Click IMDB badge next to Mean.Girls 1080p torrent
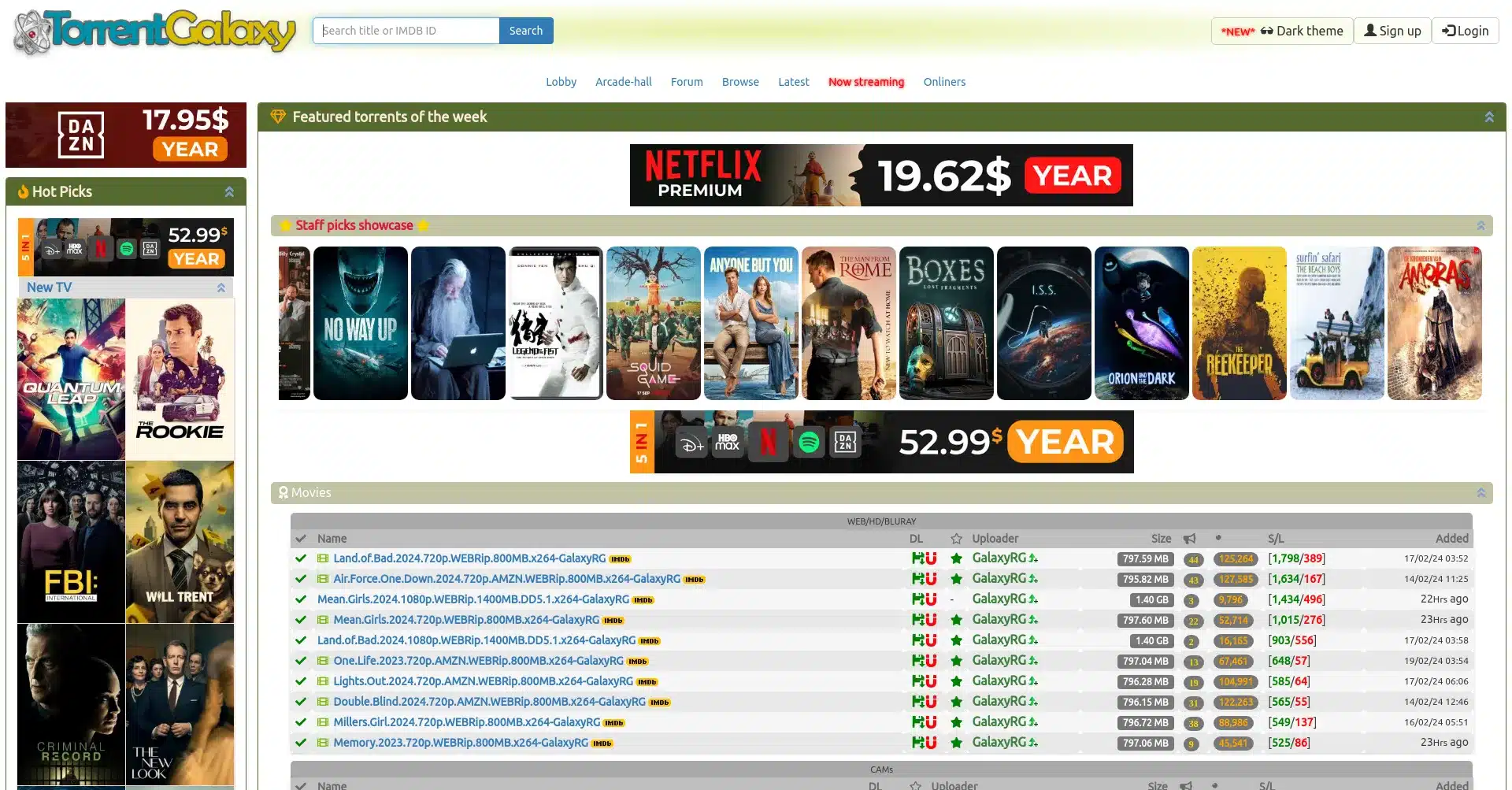 point(643,600)
